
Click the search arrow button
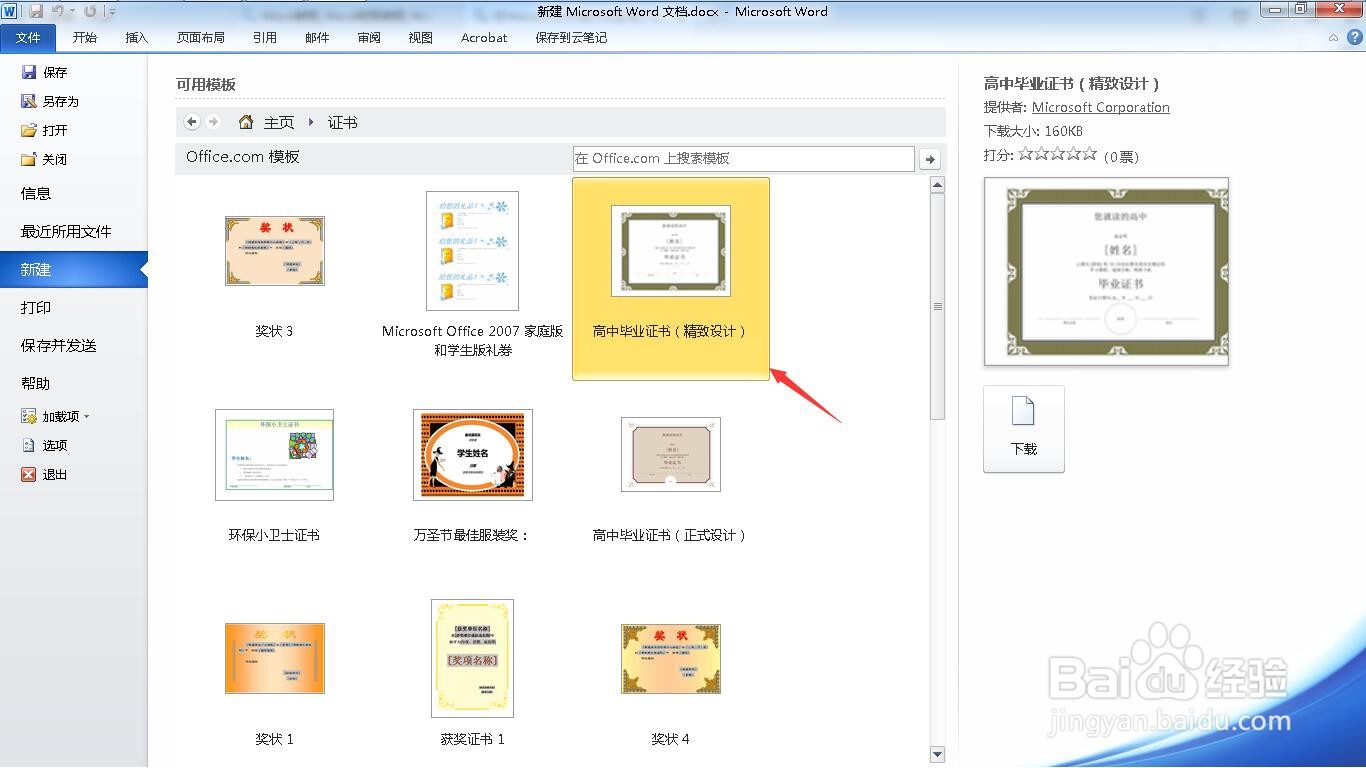point(930,159)
